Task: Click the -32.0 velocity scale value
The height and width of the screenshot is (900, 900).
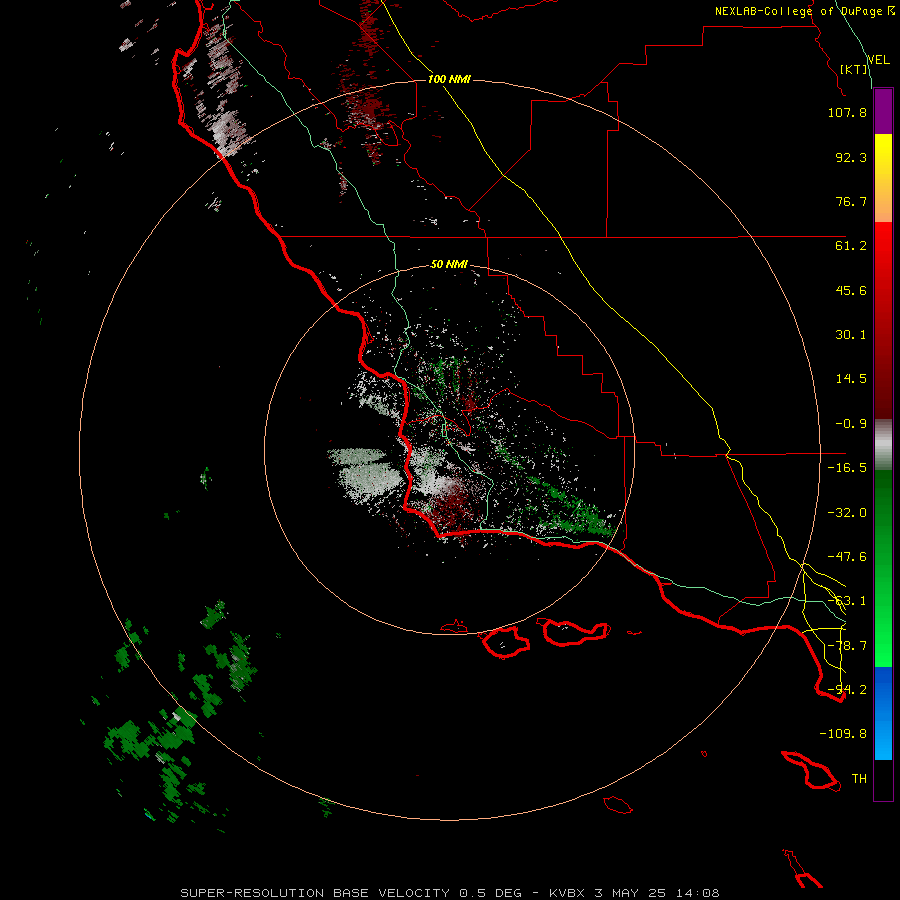Action: click(847, 513)
